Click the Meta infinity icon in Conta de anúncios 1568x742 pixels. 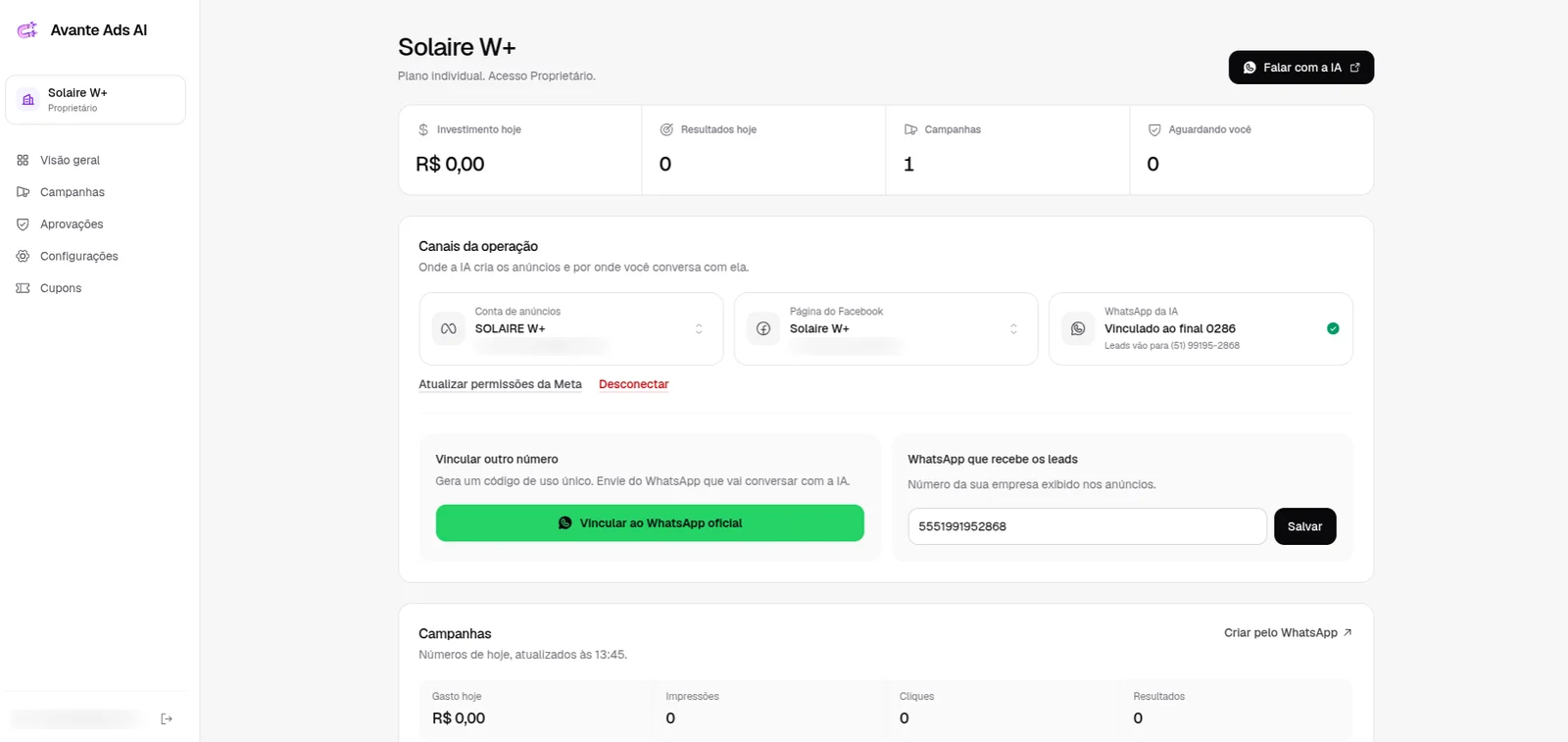pyautogui.click(x=449, y=328)
